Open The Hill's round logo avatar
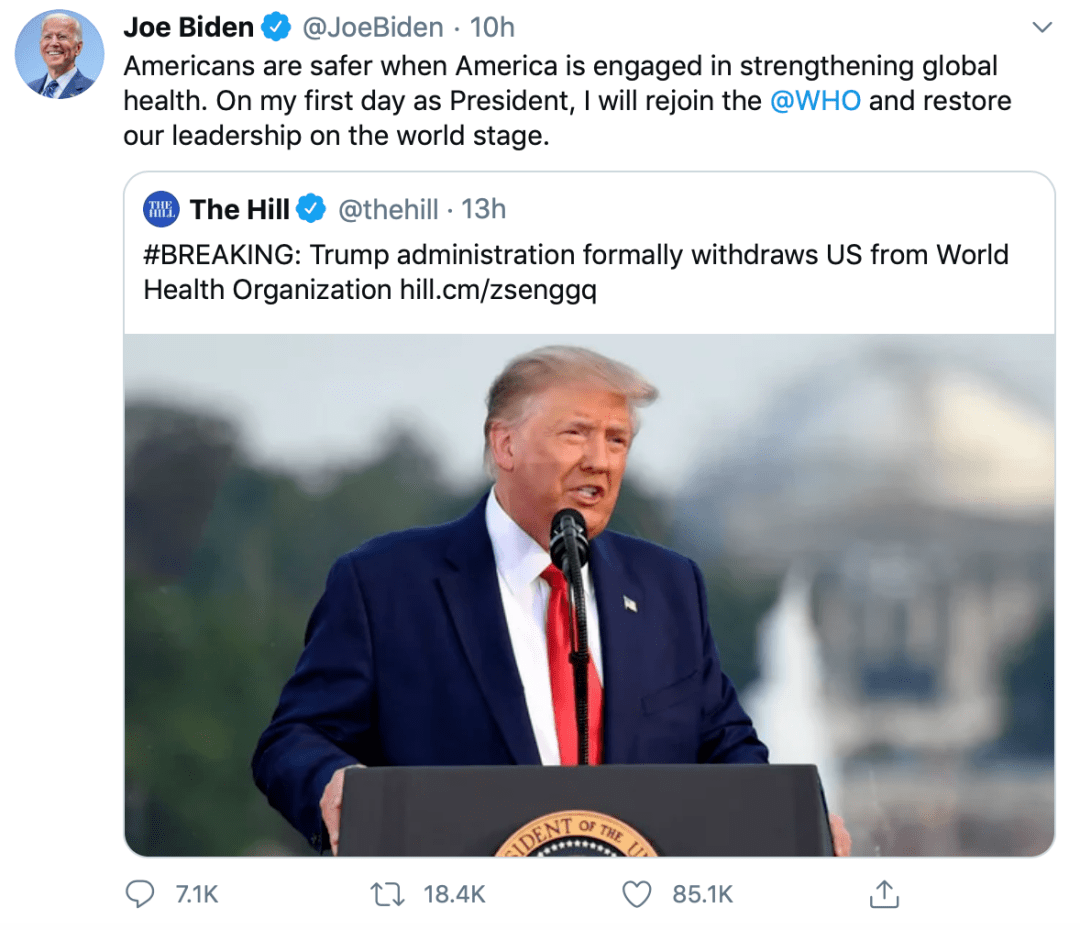The height and width of the screenshot is (930, 1080). click(x=161, y=209)
